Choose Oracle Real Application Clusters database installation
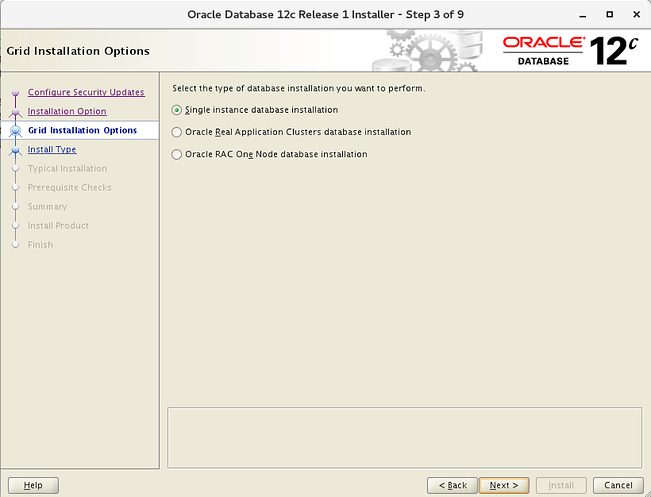This screenshot has width=651, height=497. (x=177, y=132)
